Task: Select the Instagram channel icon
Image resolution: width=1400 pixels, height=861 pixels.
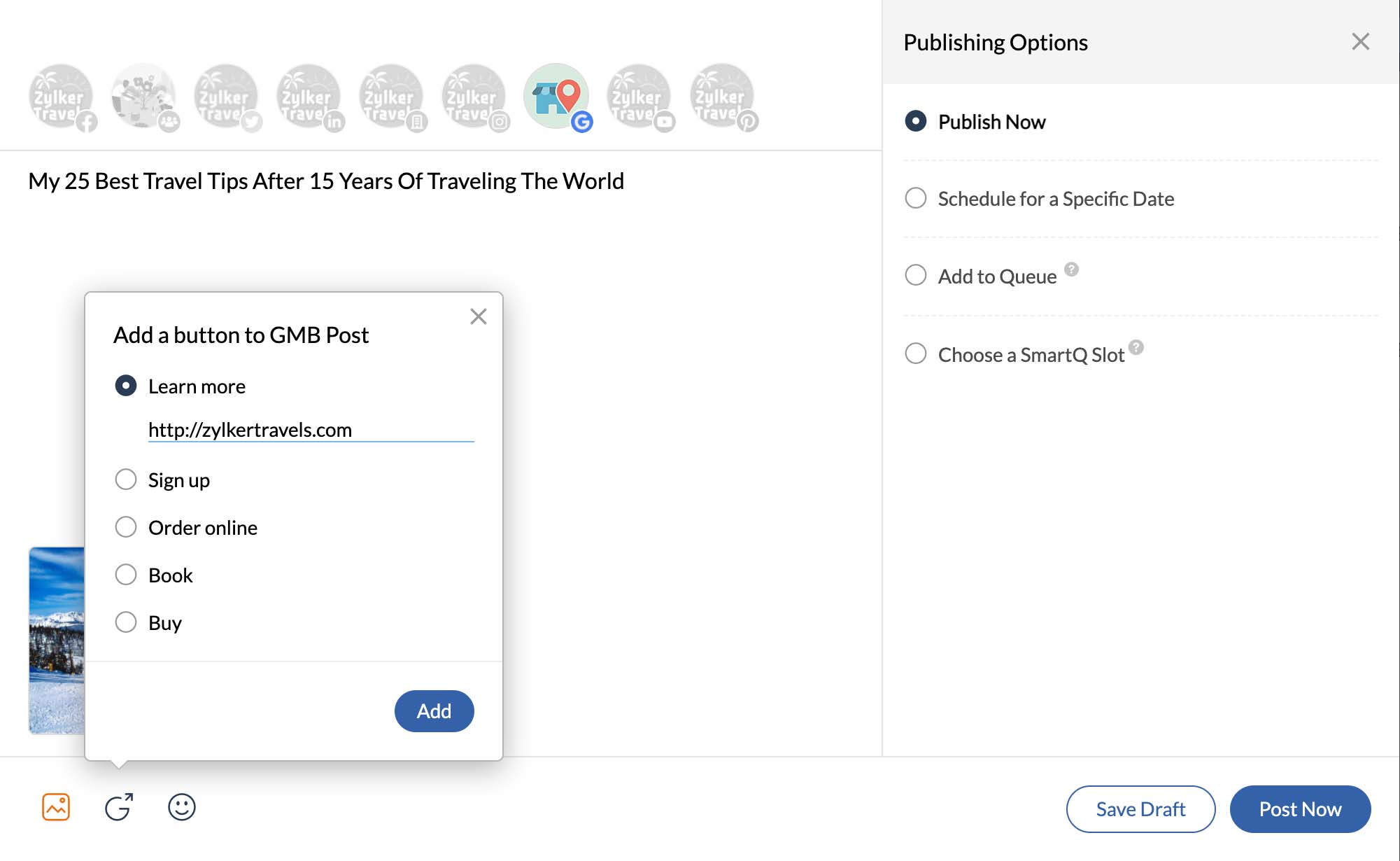Action: point(472,97)
